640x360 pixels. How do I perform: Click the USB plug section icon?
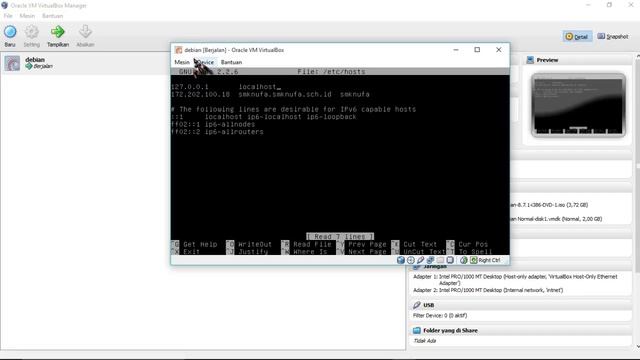[x=416, y=305]
